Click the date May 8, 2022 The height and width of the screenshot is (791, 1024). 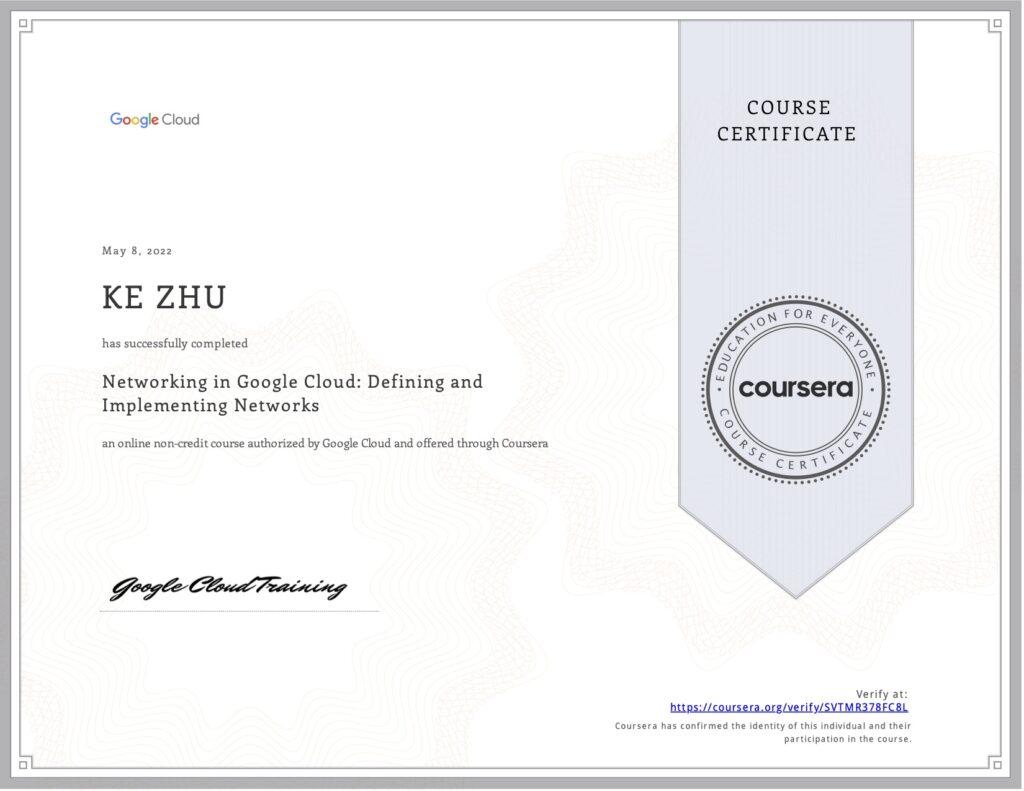137,251
